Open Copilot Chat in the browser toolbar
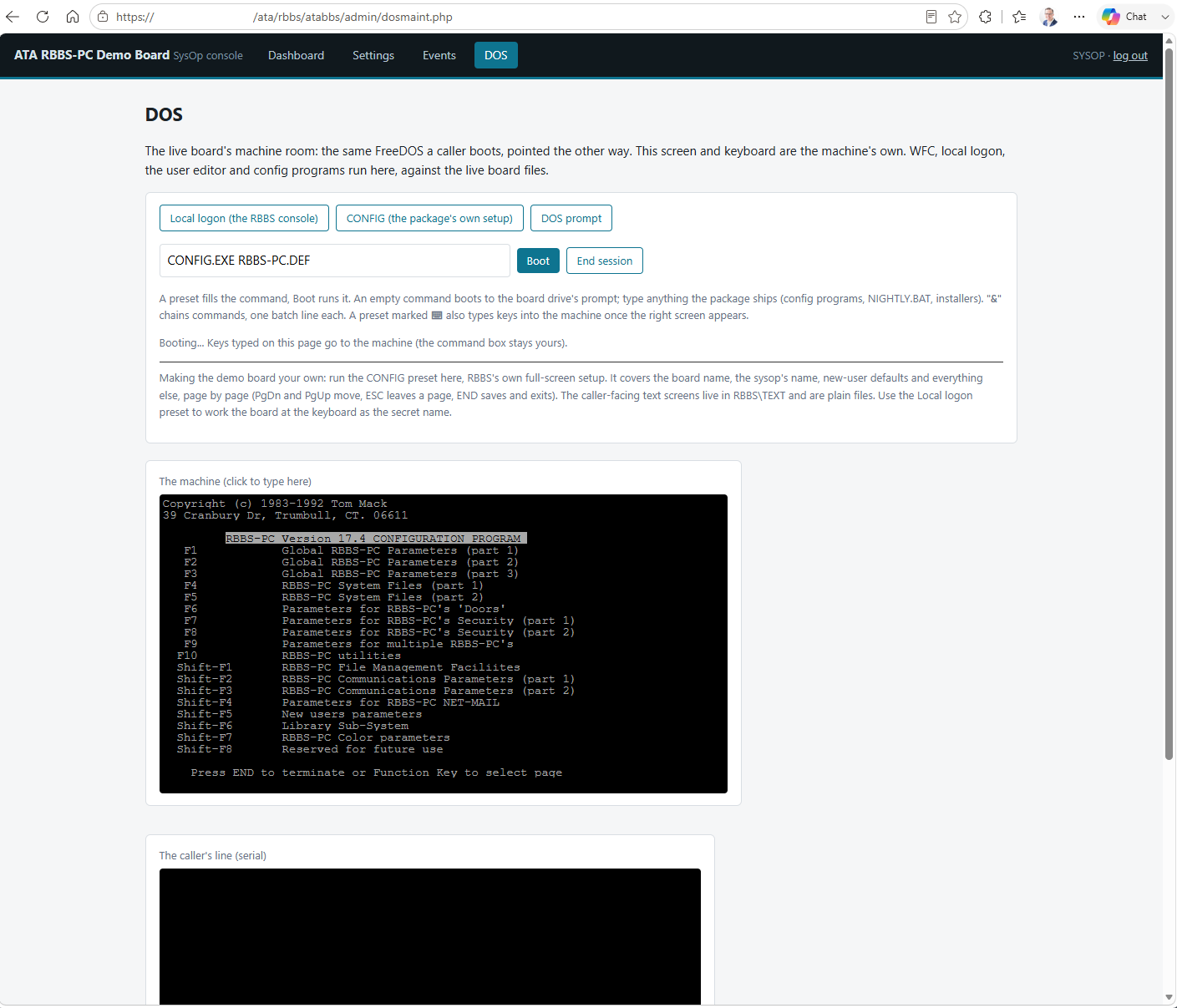The image size is (1177, 1008). click(x=1124, y=17)
